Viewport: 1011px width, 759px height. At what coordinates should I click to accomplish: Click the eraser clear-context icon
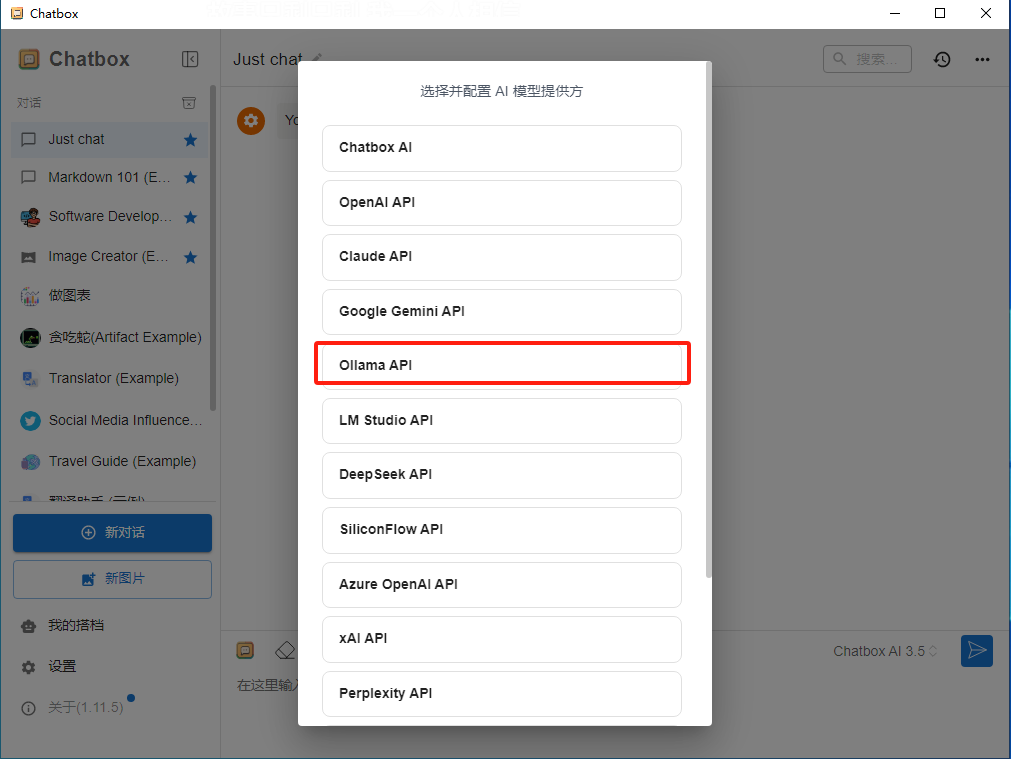point(285,650)
